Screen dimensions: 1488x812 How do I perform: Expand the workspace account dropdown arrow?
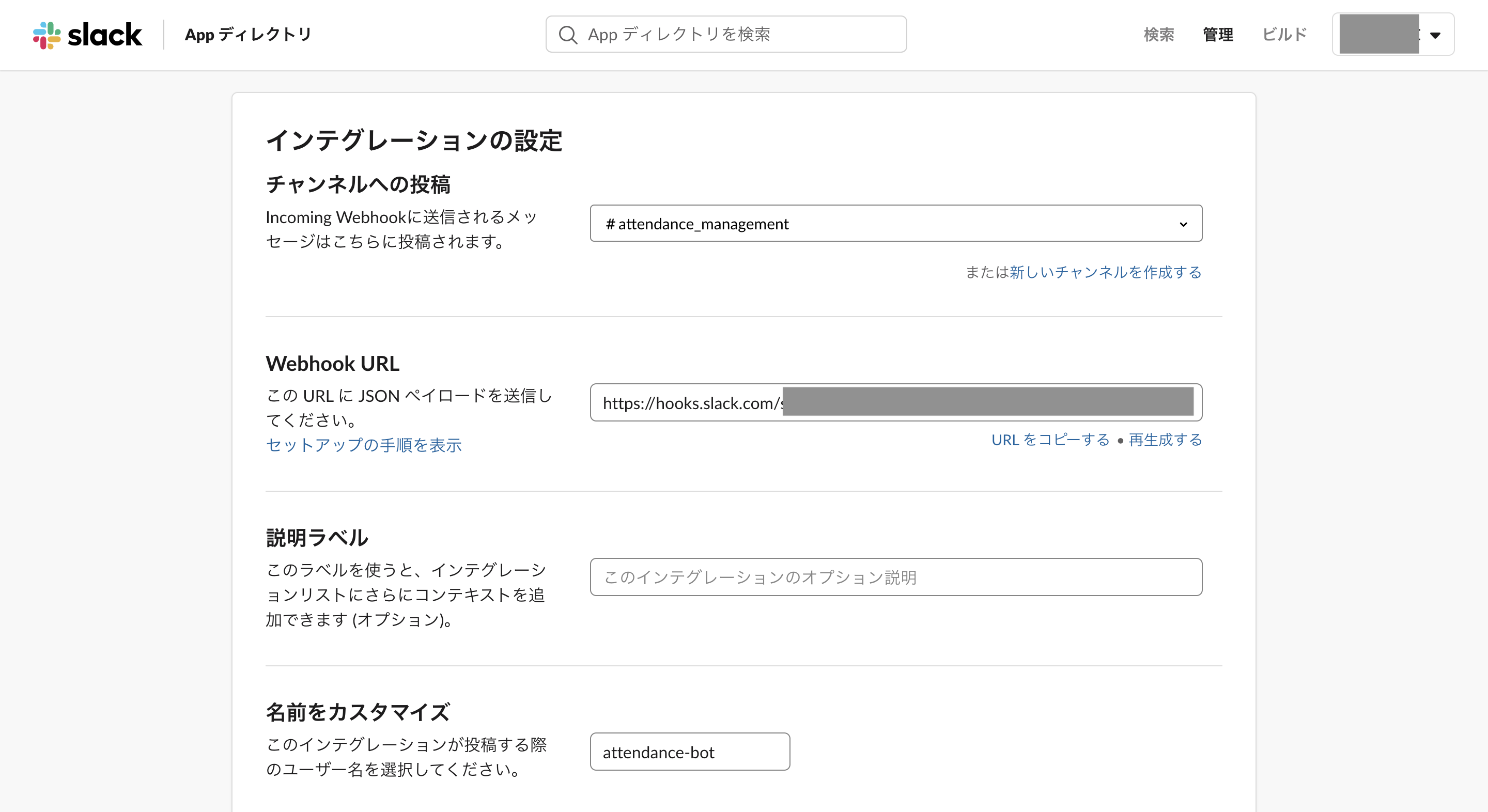(x=1435, y=35)
